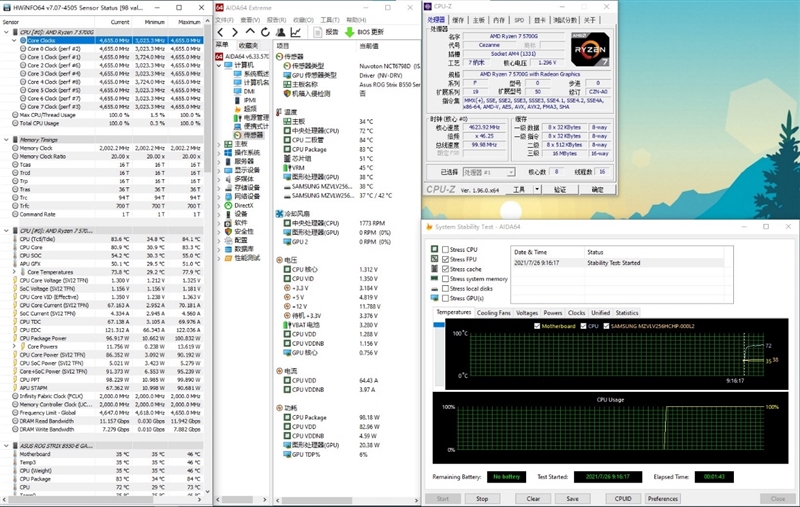Click DirectX node in AIDA64 tree
800x507 pixels.
[x=239, y=205]
